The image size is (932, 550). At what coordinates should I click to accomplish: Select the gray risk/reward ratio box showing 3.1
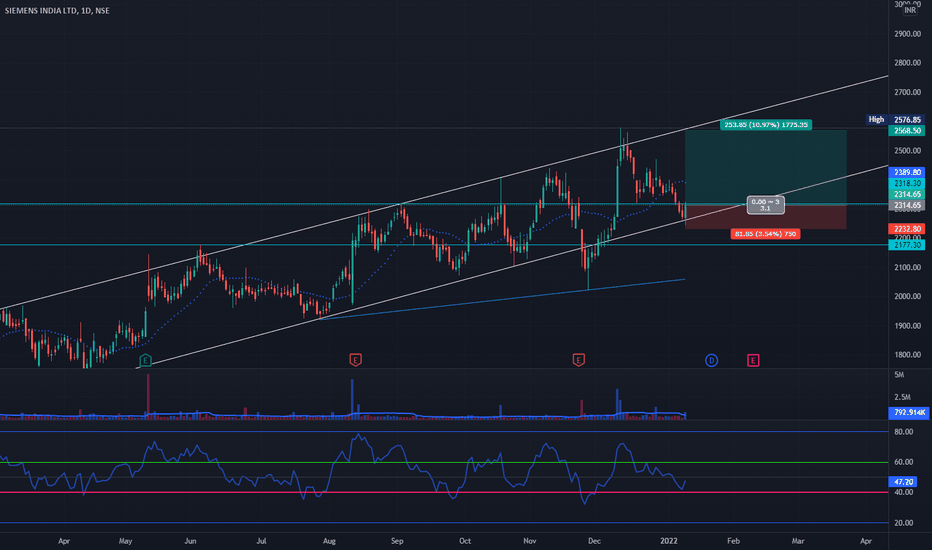click(x=766, y=205)
